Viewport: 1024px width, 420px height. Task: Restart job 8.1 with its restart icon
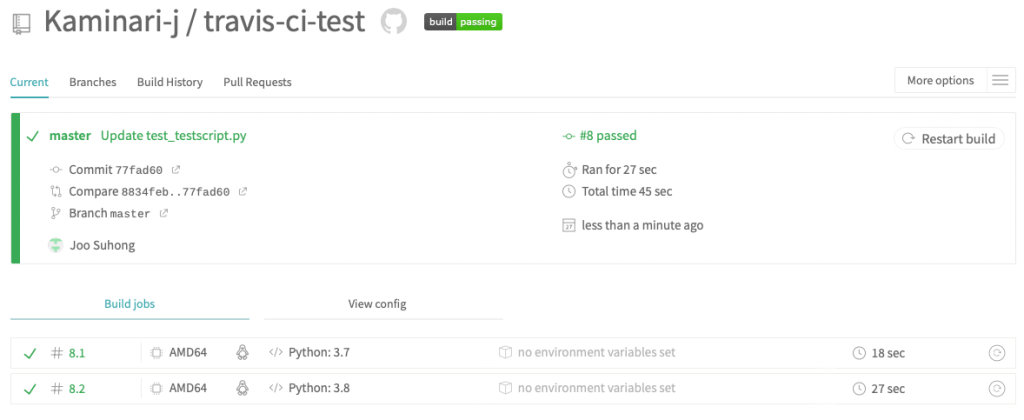997,353
